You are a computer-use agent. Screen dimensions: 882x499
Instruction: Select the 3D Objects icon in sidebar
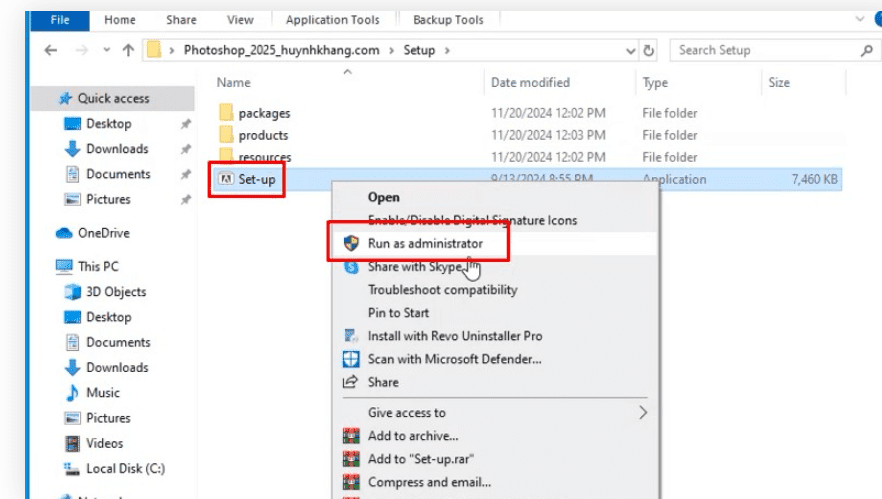click(73, 292)
